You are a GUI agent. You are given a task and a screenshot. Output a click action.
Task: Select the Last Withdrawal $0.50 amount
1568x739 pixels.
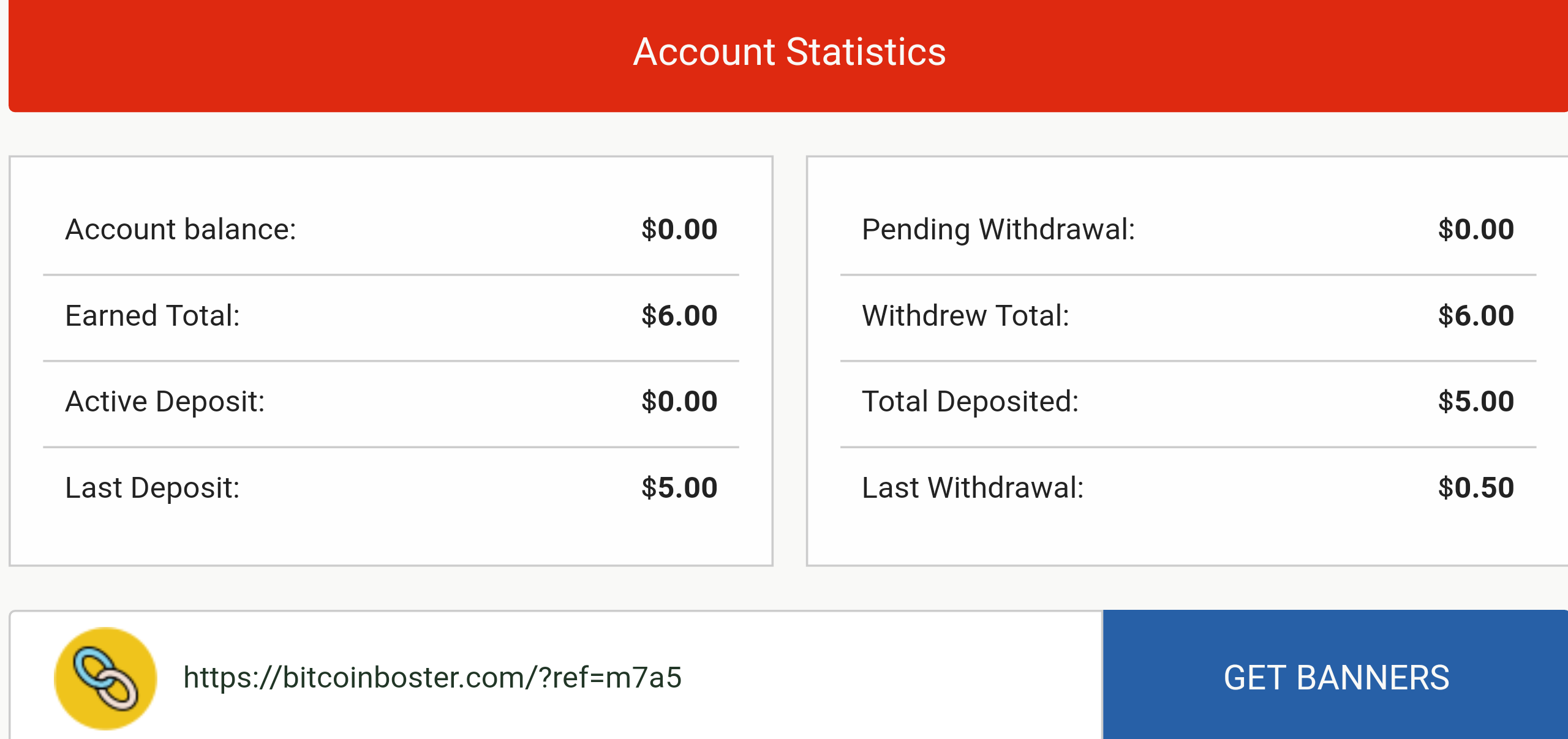tap(1476, 488)
